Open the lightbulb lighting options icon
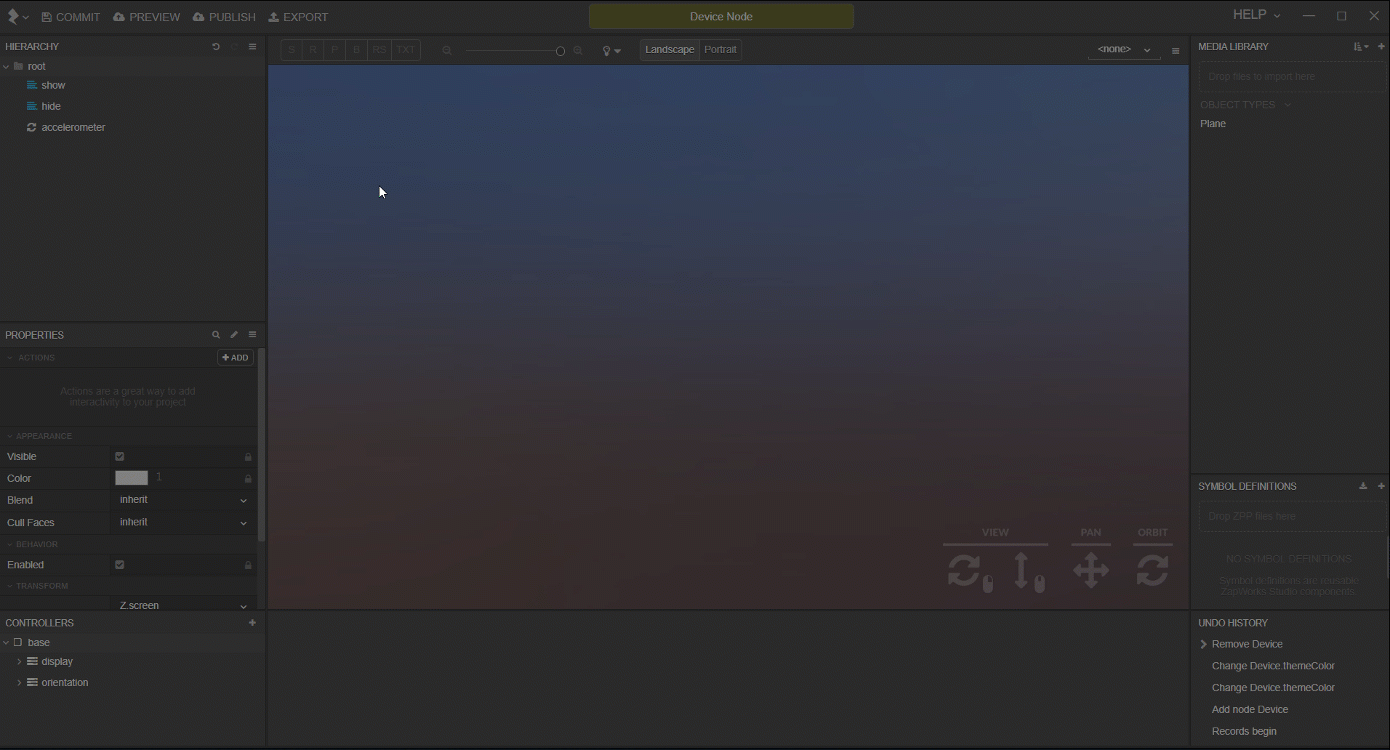Screen dimensions: 1390x750 (606, 50)
